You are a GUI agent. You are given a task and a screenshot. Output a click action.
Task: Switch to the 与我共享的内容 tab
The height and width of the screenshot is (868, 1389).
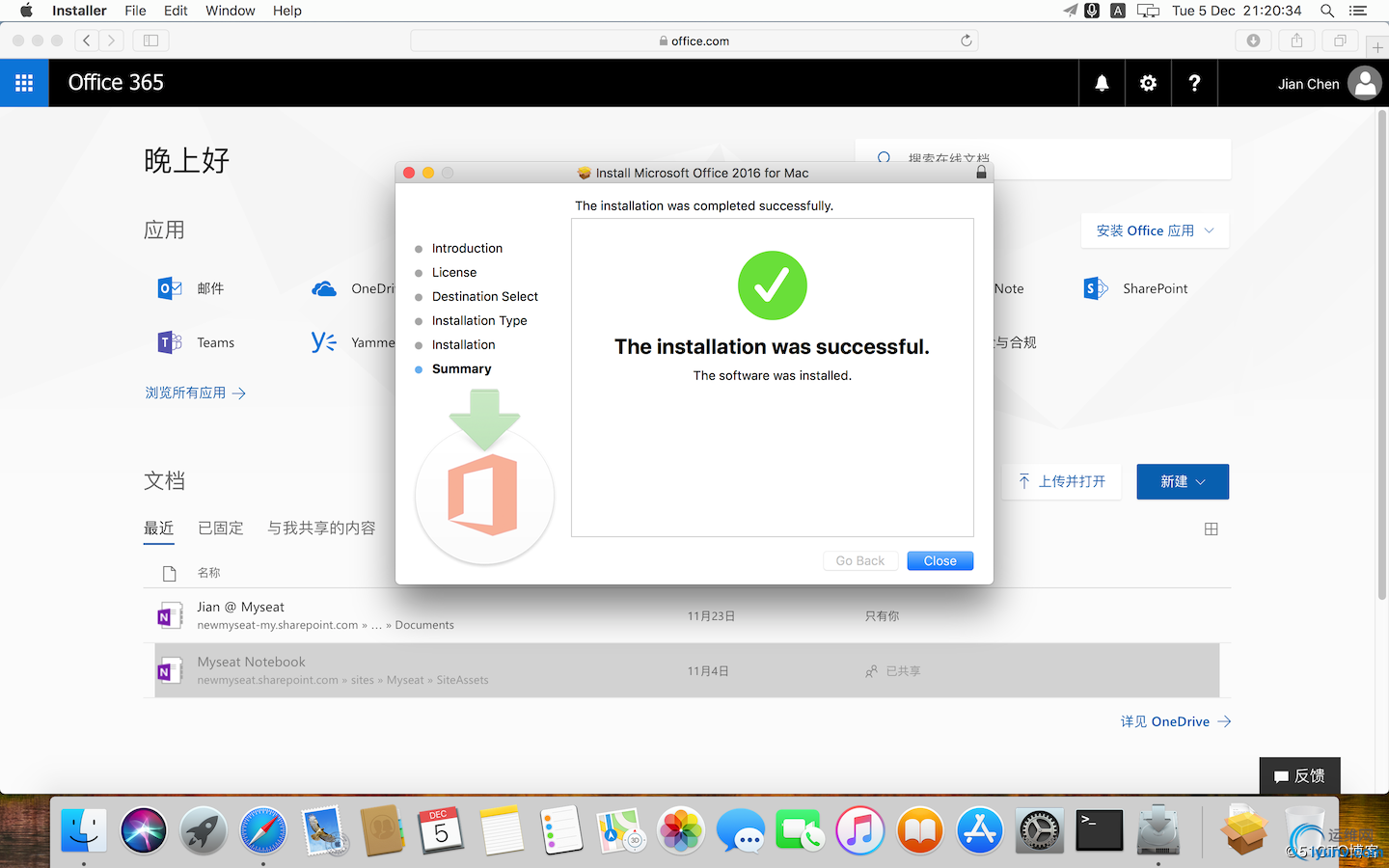(321, 529)
